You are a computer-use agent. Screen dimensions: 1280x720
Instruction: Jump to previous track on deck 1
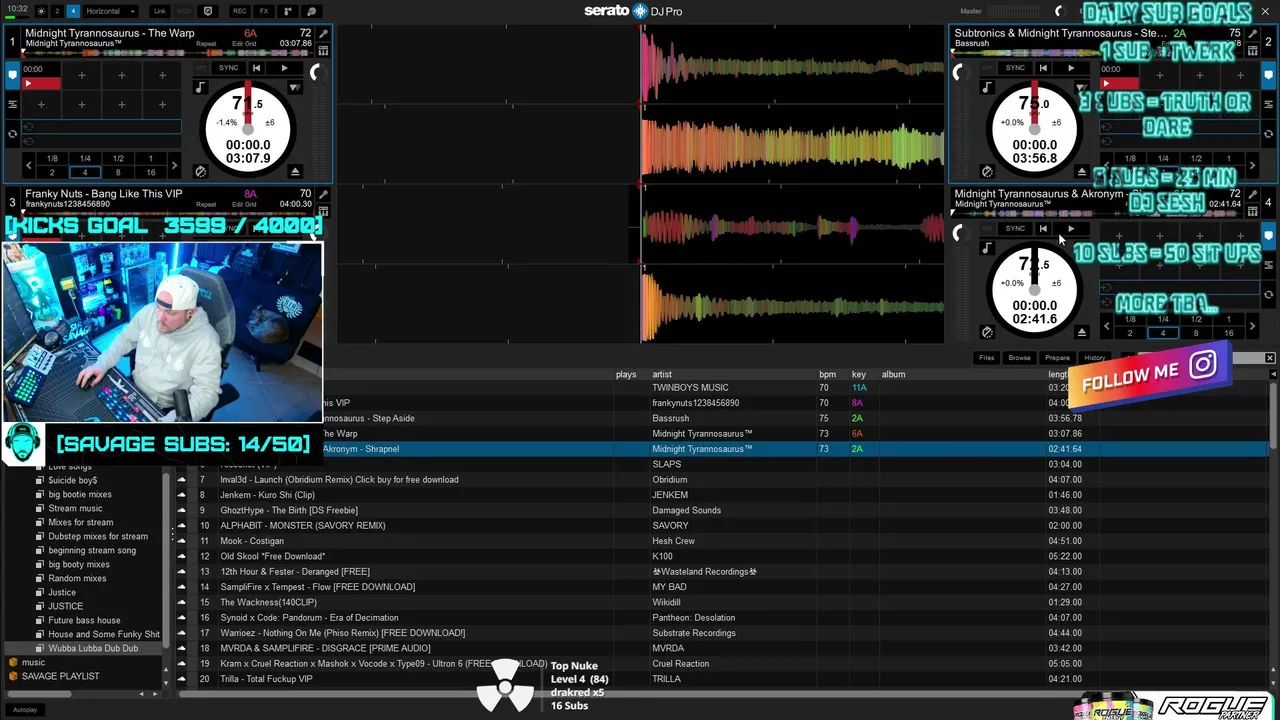[256, 68]
